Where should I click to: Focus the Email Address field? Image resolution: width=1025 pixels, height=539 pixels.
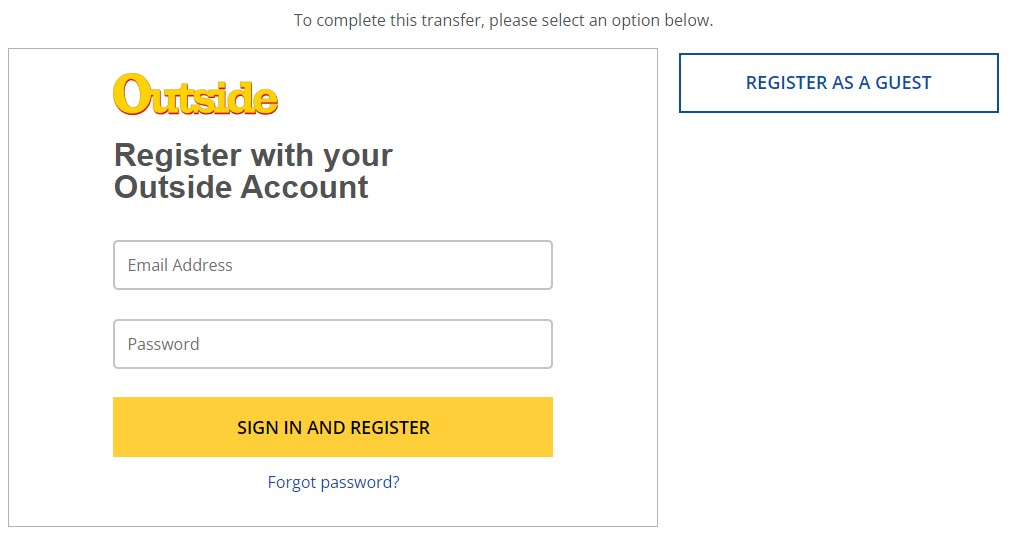pos(333,265)
